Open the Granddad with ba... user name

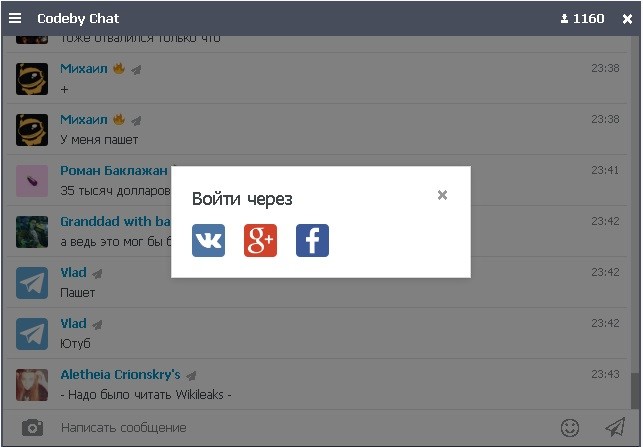(115, 221)
